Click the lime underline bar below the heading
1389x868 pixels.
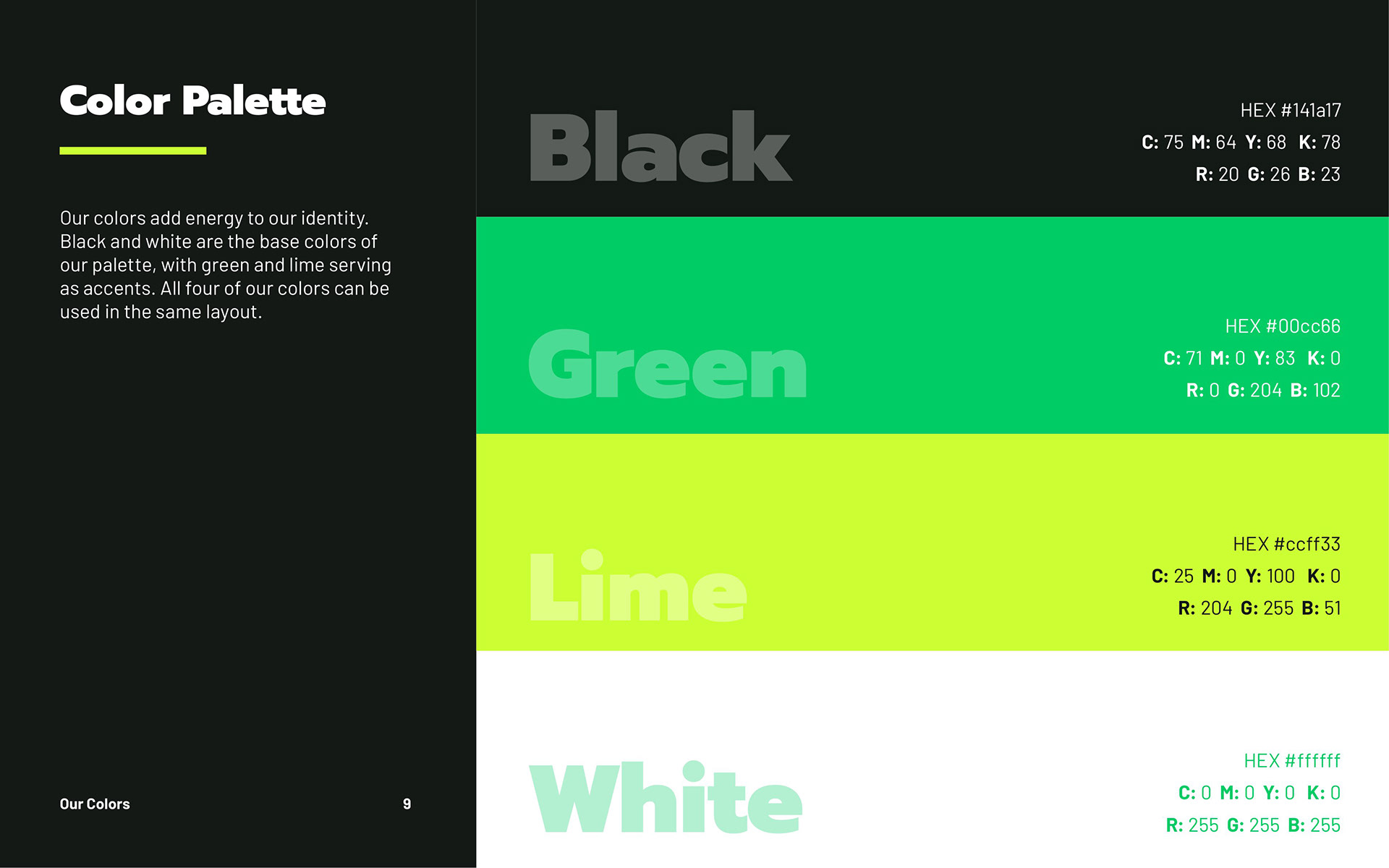coord(132,150)
